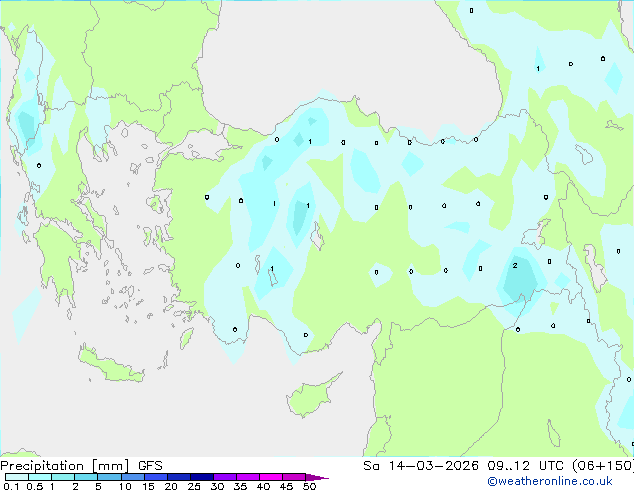This screenshot has width=634, height=490.
Task: Click the 'GFS' model label
Action: 150,466
